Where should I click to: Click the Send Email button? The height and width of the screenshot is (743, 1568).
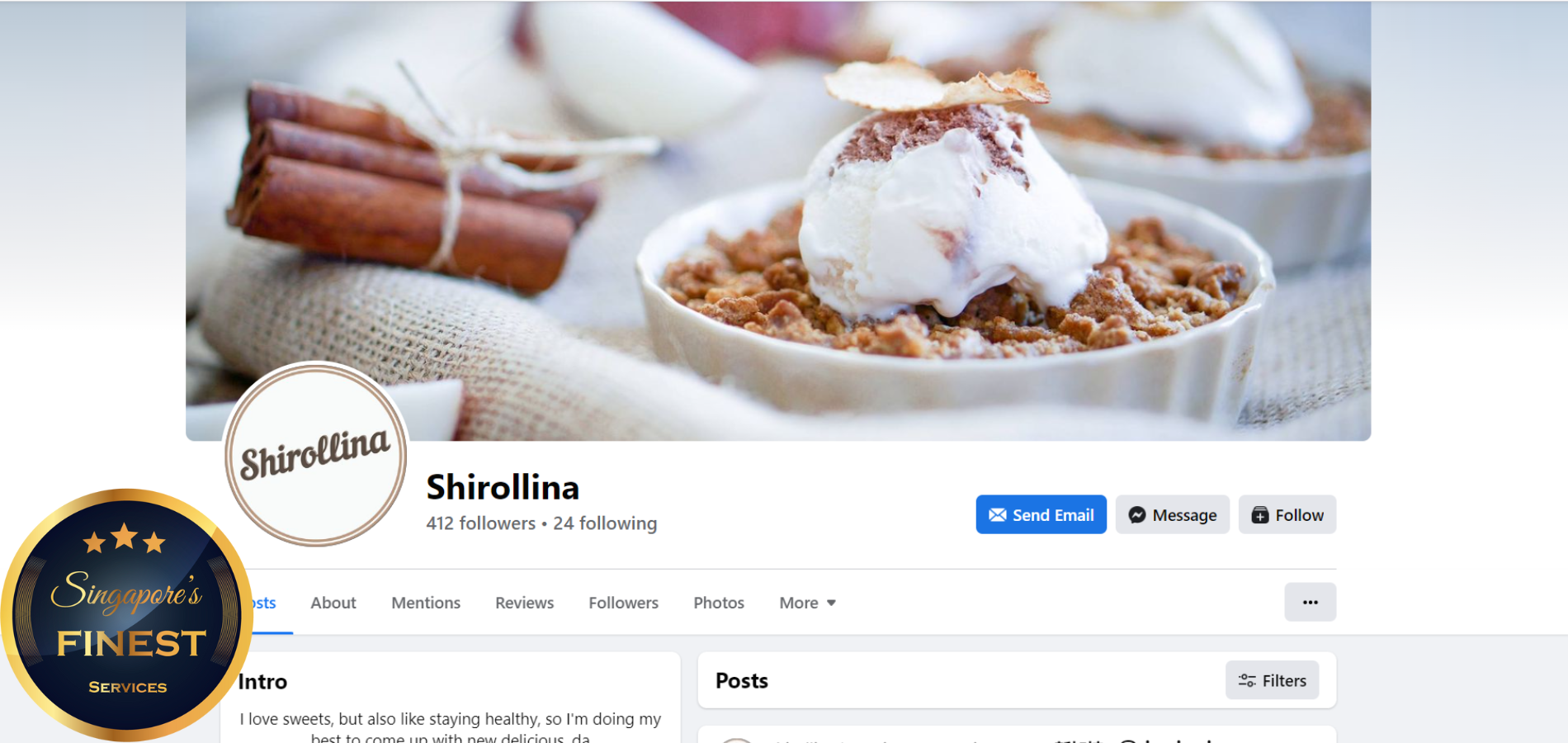[x=1041, y=514]
